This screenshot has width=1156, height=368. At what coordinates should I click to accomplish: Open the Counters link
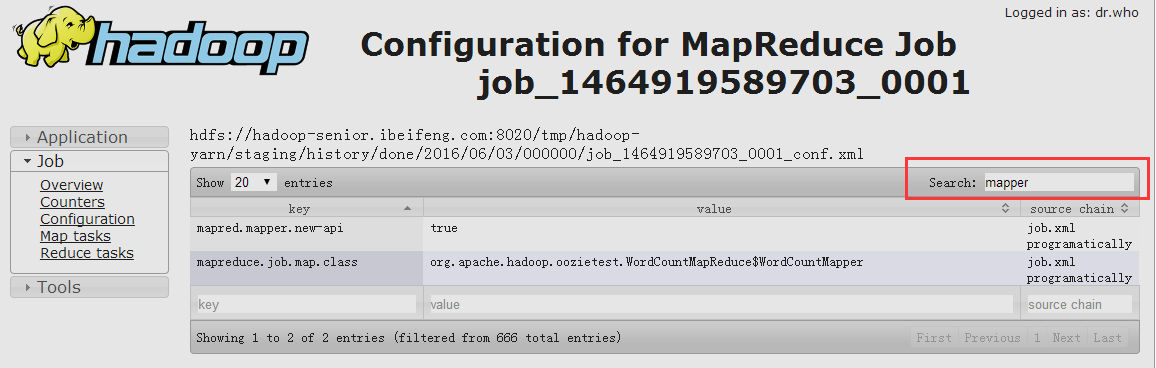pos(72,202)
